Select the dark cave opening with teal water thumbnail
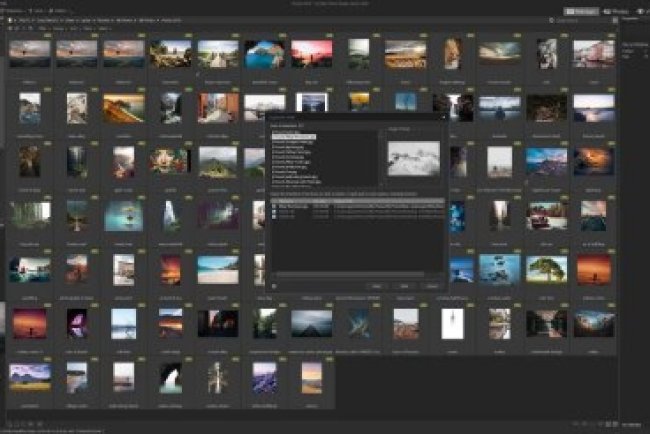This screenshot has height=434, width=650. point(171,378)
